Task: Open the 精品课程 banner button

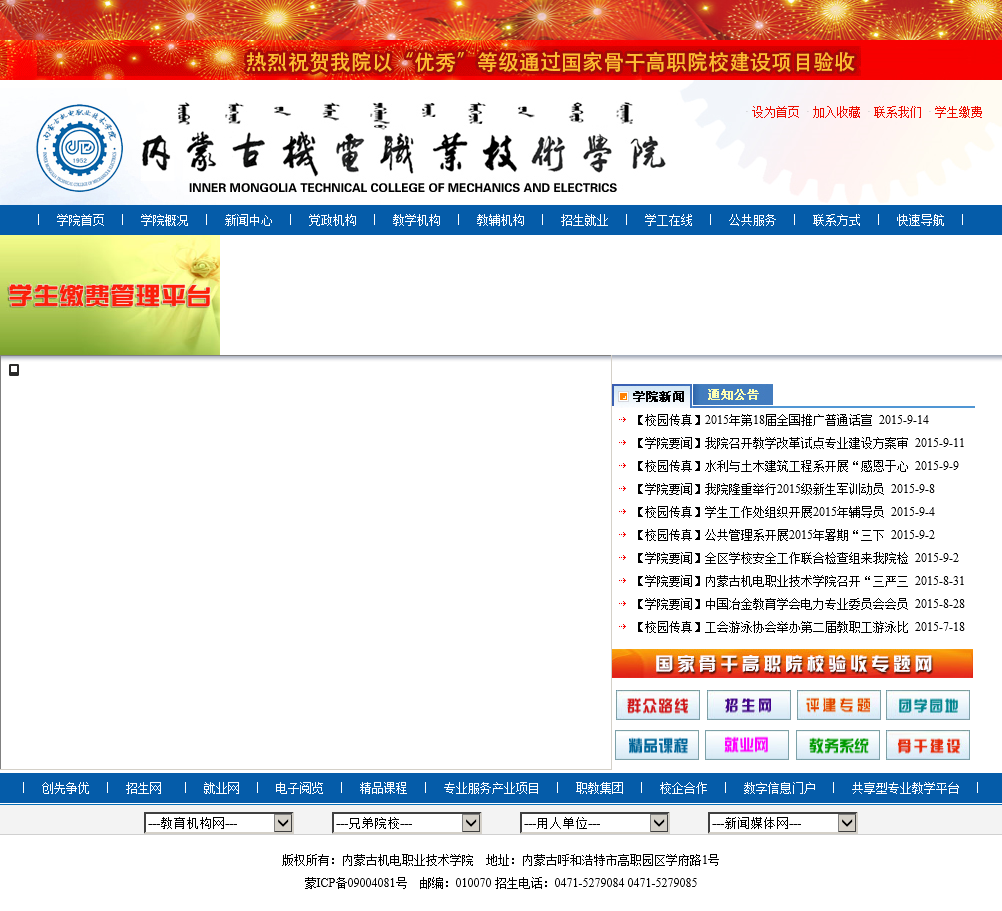Action: click(658, 745)
